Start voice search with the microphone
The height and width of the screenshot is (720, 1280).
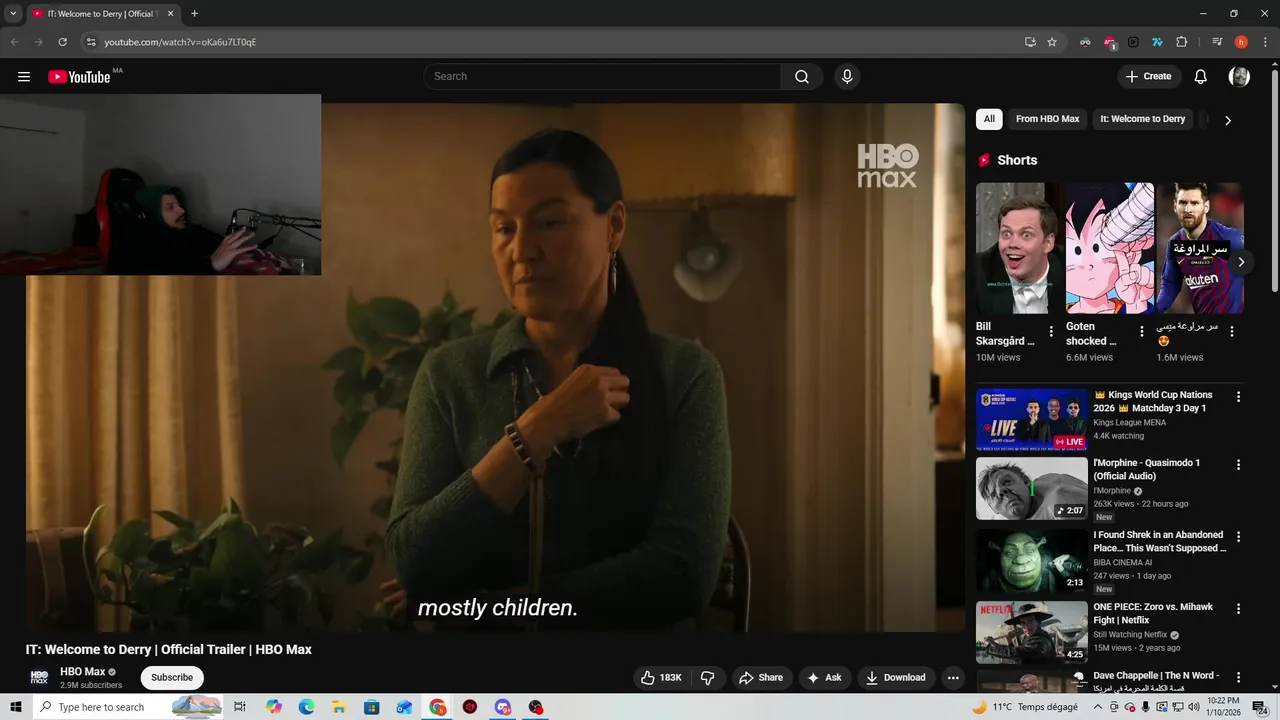point(847,77)
